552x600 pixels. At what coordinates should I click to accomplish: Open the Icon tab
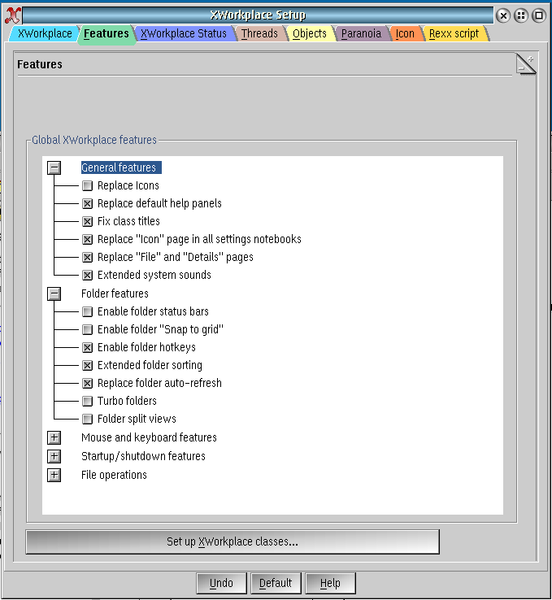[x=405, y=34]
